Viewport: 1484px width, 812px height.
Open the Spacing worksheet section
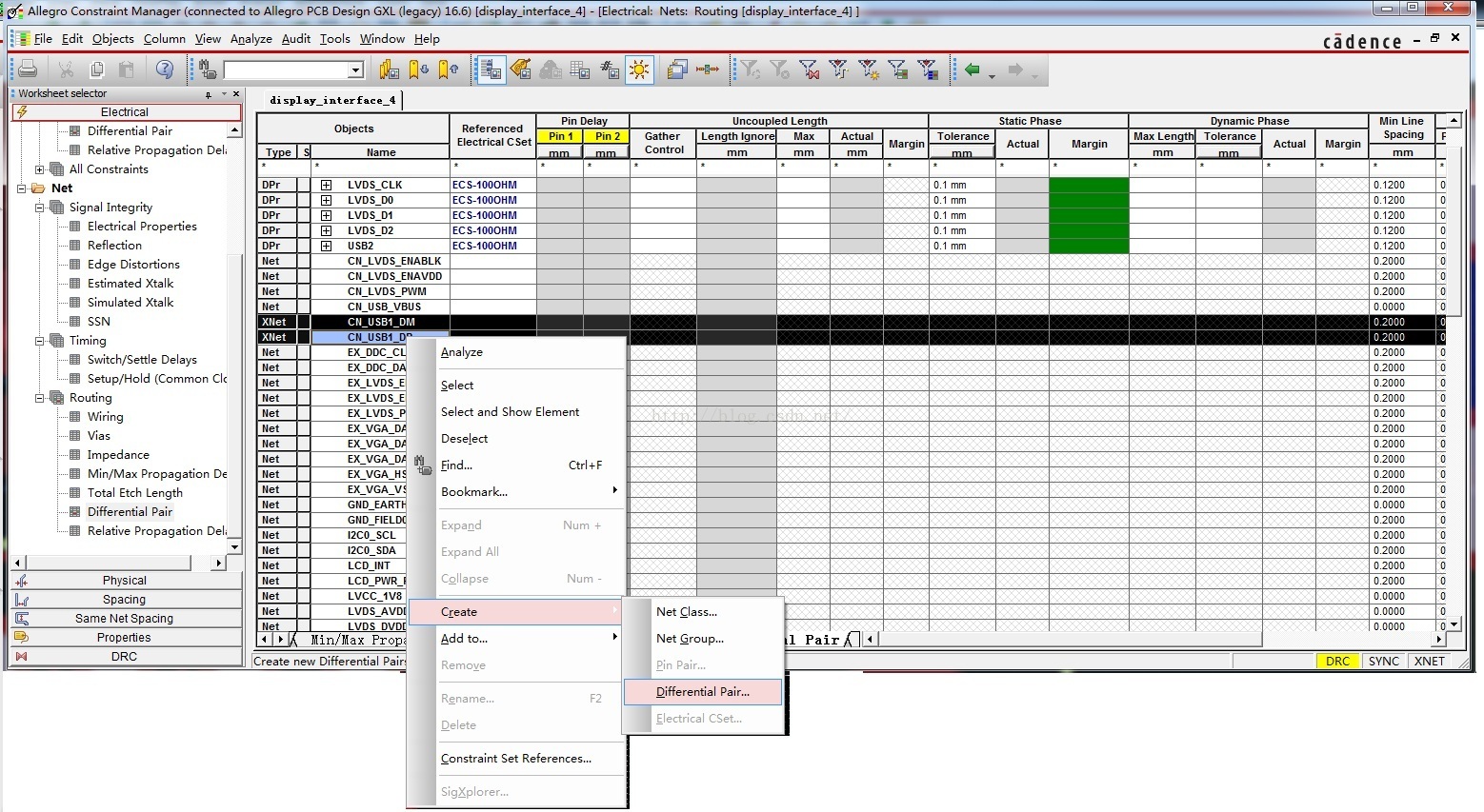coord(126,600)
